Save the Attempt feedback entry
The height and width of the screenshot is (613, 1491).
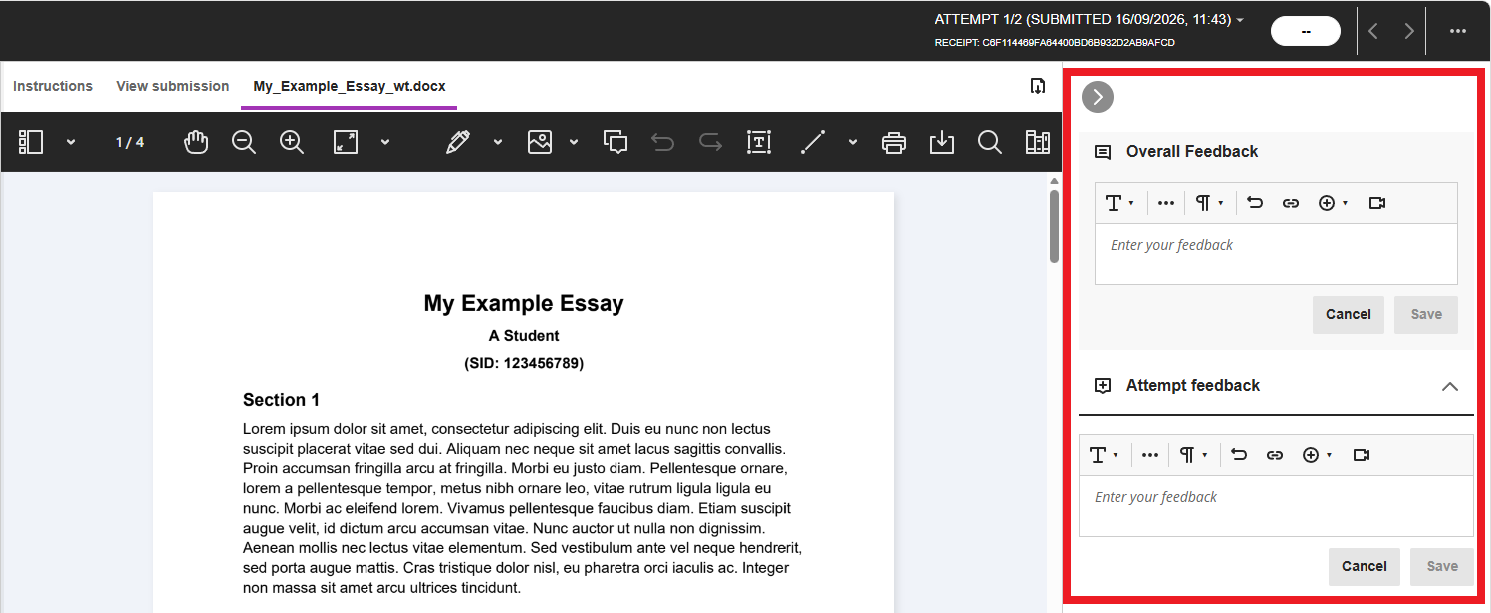[1442, 566]
